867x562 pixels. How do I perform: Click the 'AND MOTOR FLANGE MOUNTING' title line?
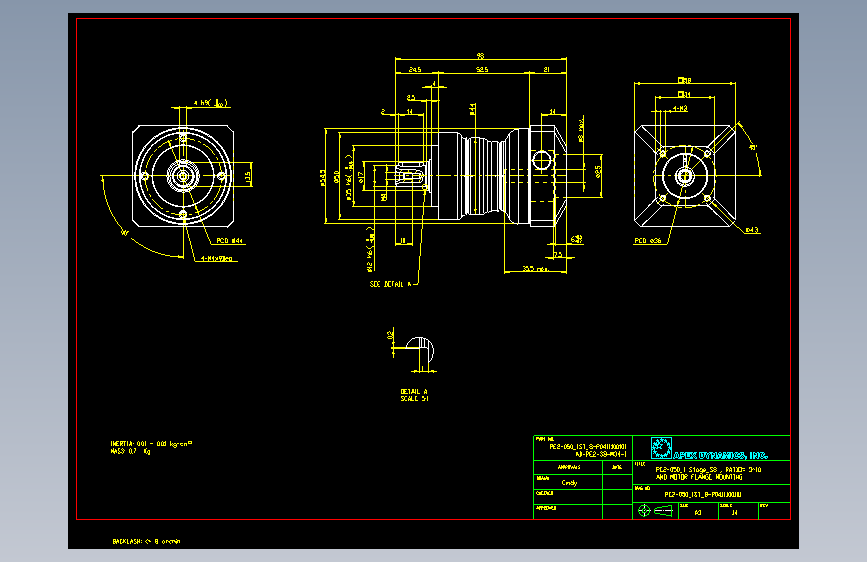(x=699, y=476)
